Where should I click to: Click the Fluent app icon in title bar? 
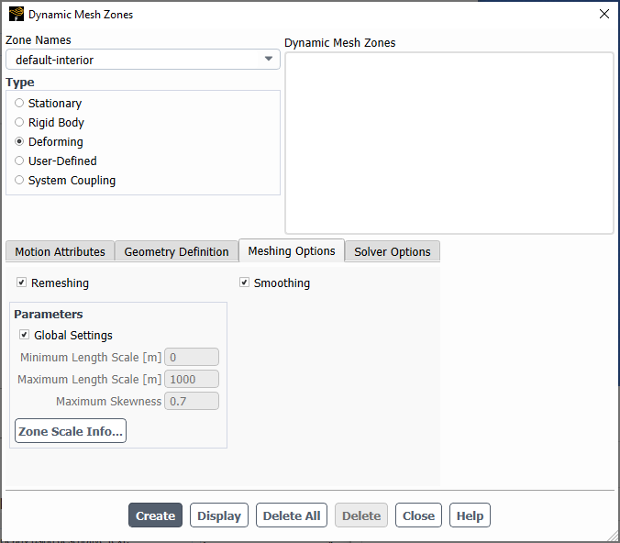point(16,14)
